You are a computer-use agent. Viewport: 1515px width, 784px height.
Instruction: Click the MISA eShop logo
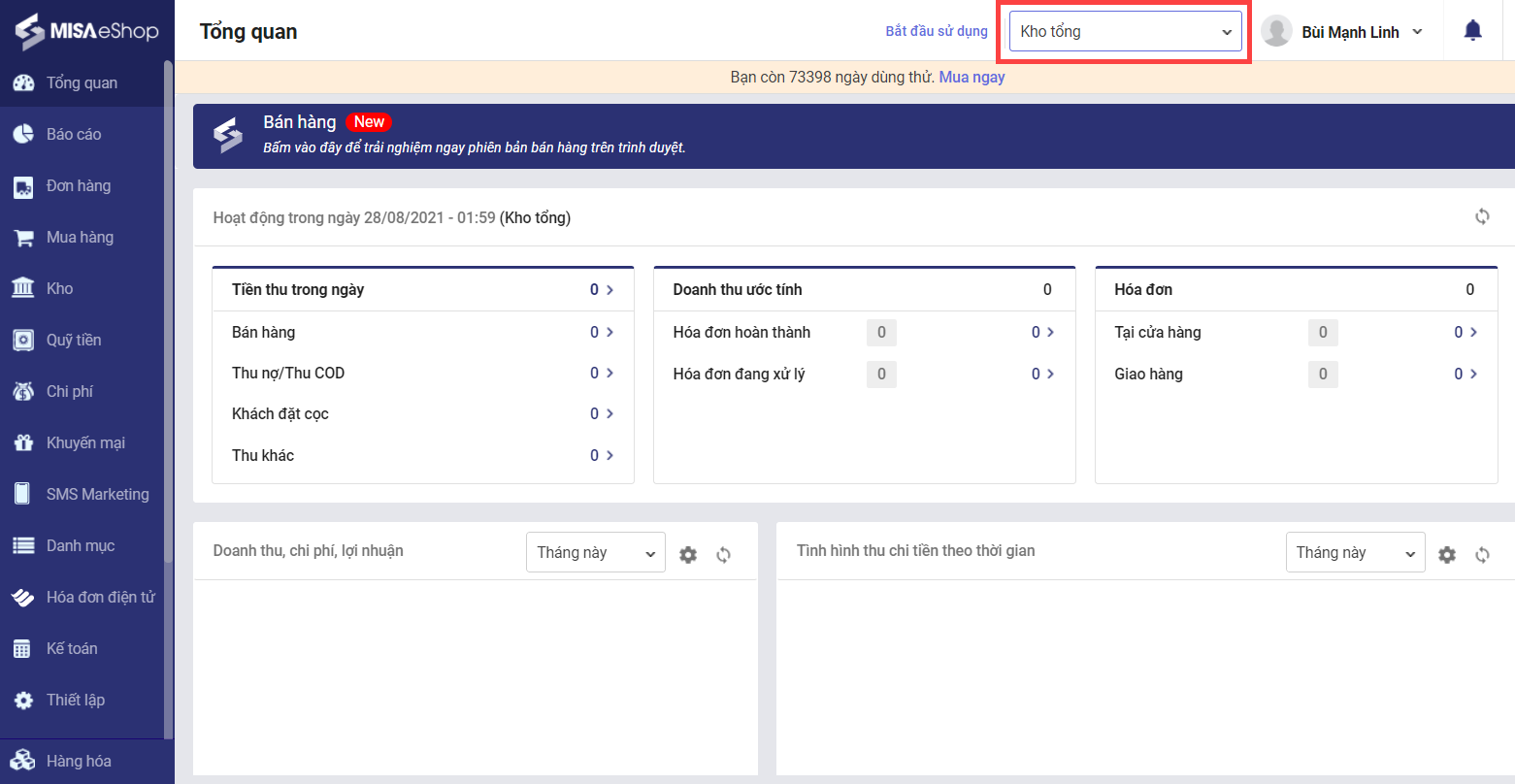coord(86,31)
